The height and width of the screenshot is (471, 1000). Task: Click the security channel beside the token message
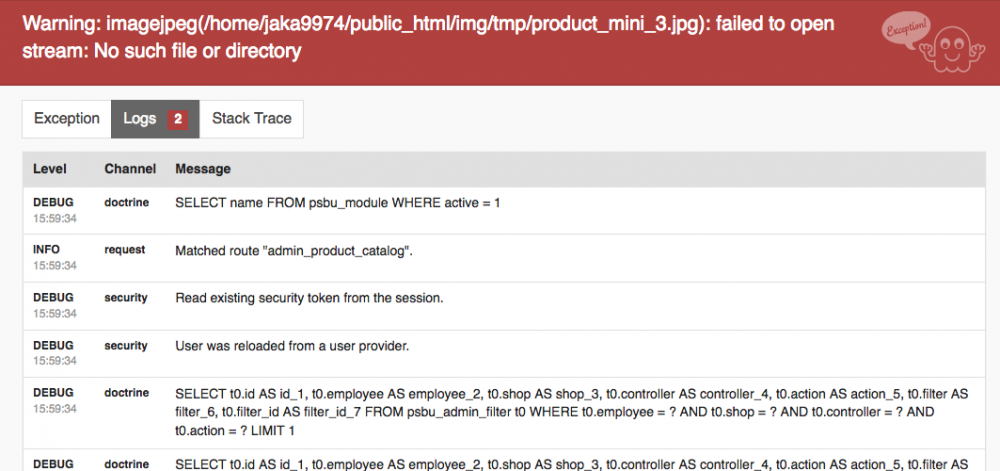click(x=126, y=298)
